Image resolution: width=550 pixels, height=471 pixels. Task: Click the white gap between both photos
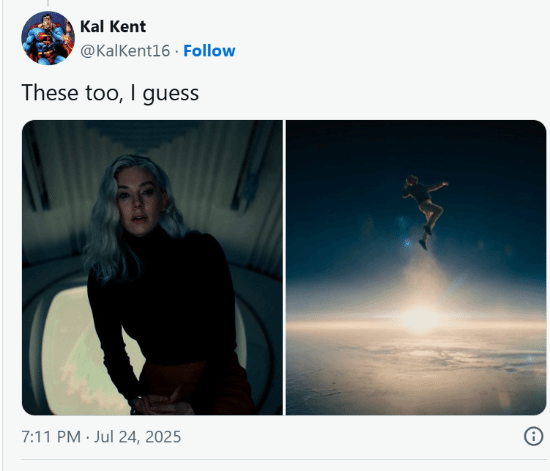coord(284,268)
